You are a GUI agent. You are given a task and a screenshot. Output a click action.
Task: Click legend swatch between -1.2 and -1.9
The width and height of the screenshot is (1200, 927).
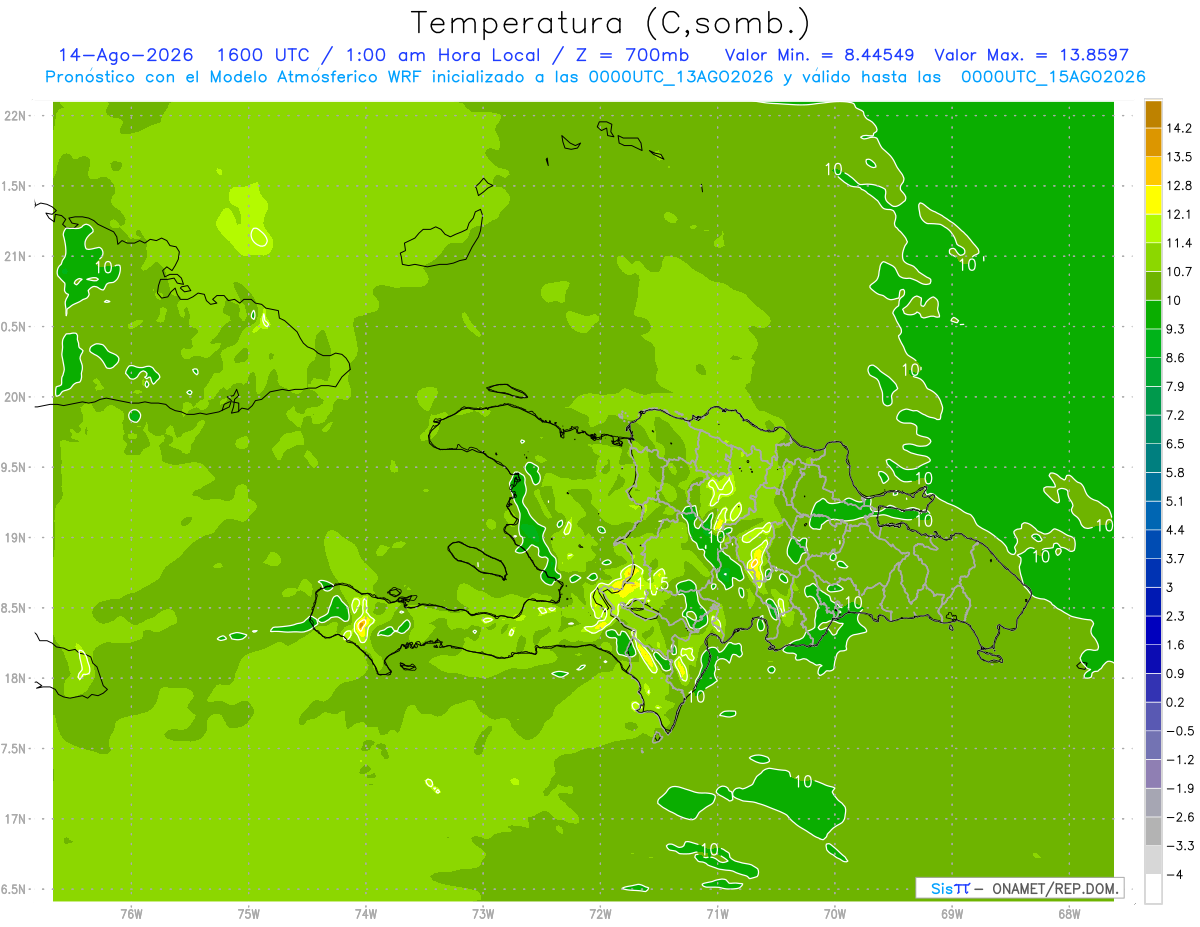[x=1153, y=774]
